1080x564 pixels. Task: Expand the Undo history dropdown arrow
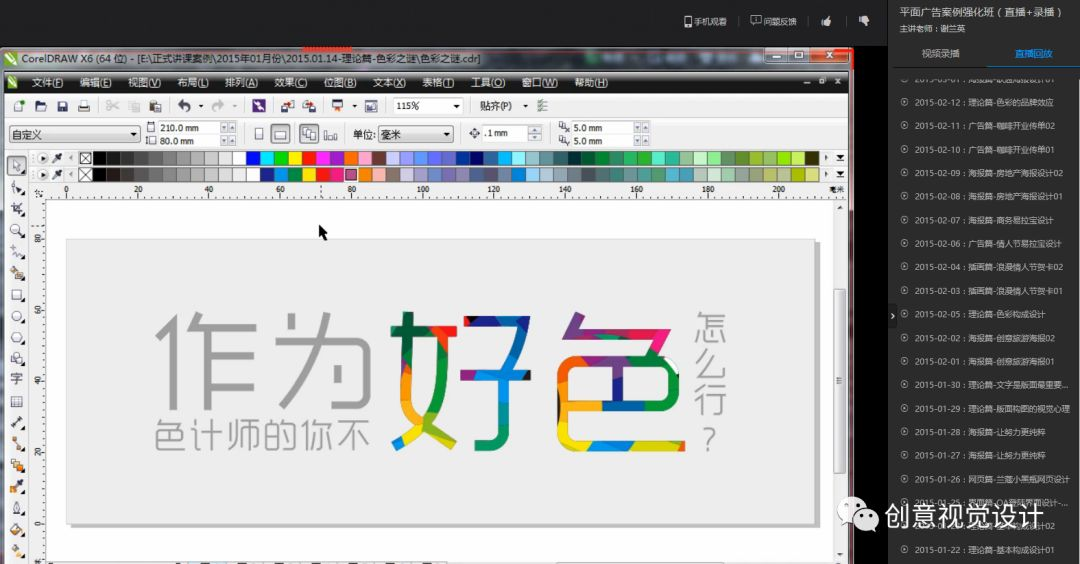[201, 106]
